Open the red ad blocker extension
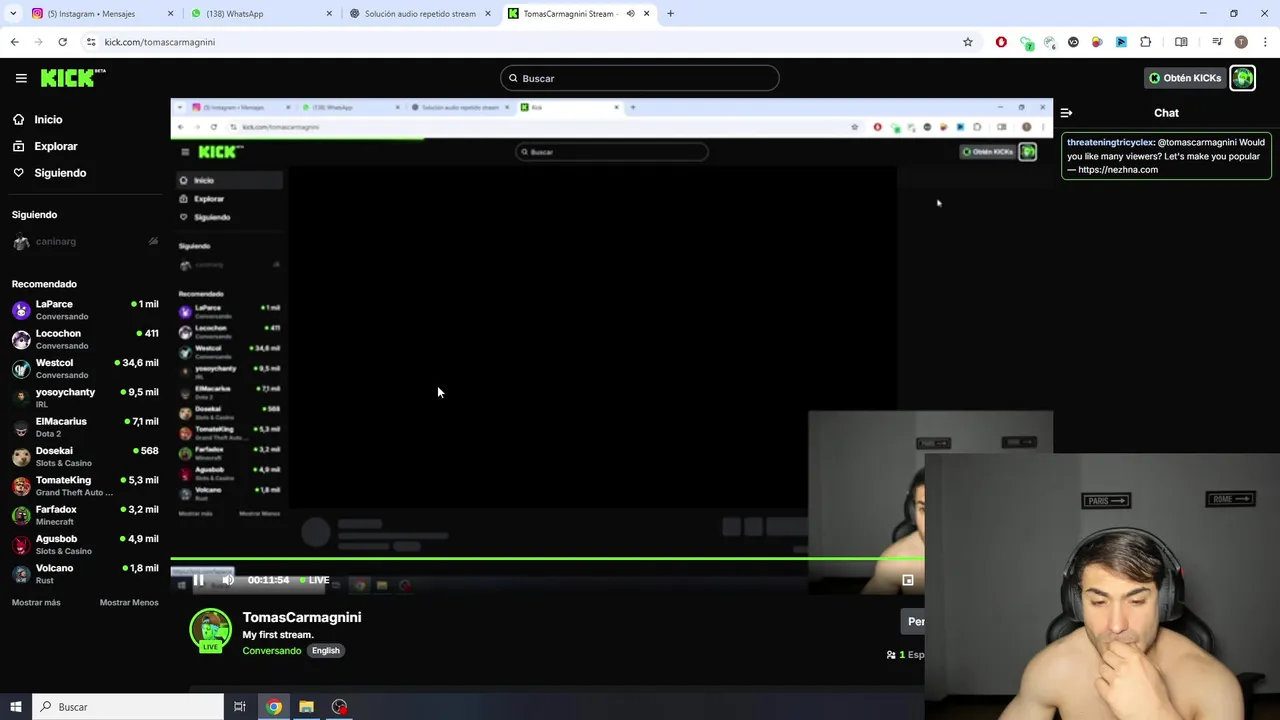This screenshot has width=1280, height=720. pyautogui.click(x=1001, y=42)
